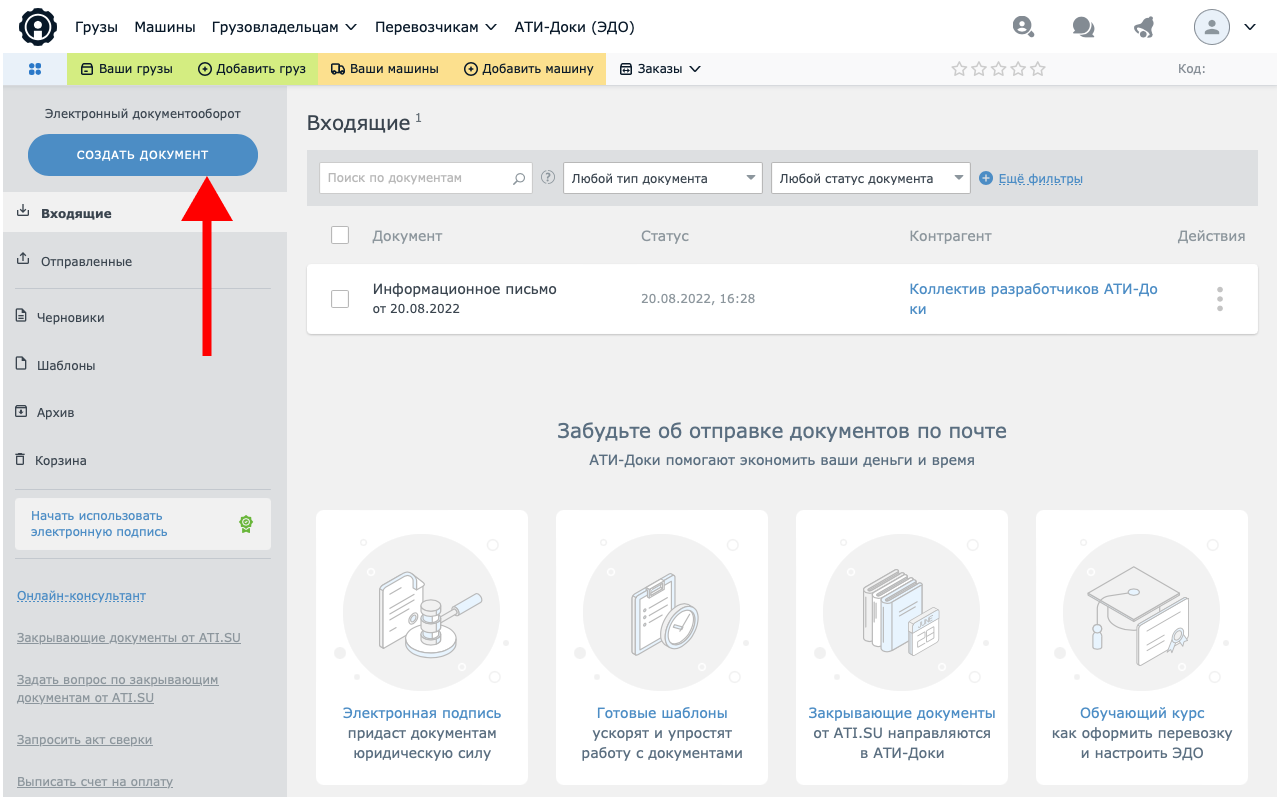The height and width of the screenshot is (800, 1280).
Task: Expand the profile menu chevron
Action: click(x=1249, y=27)
